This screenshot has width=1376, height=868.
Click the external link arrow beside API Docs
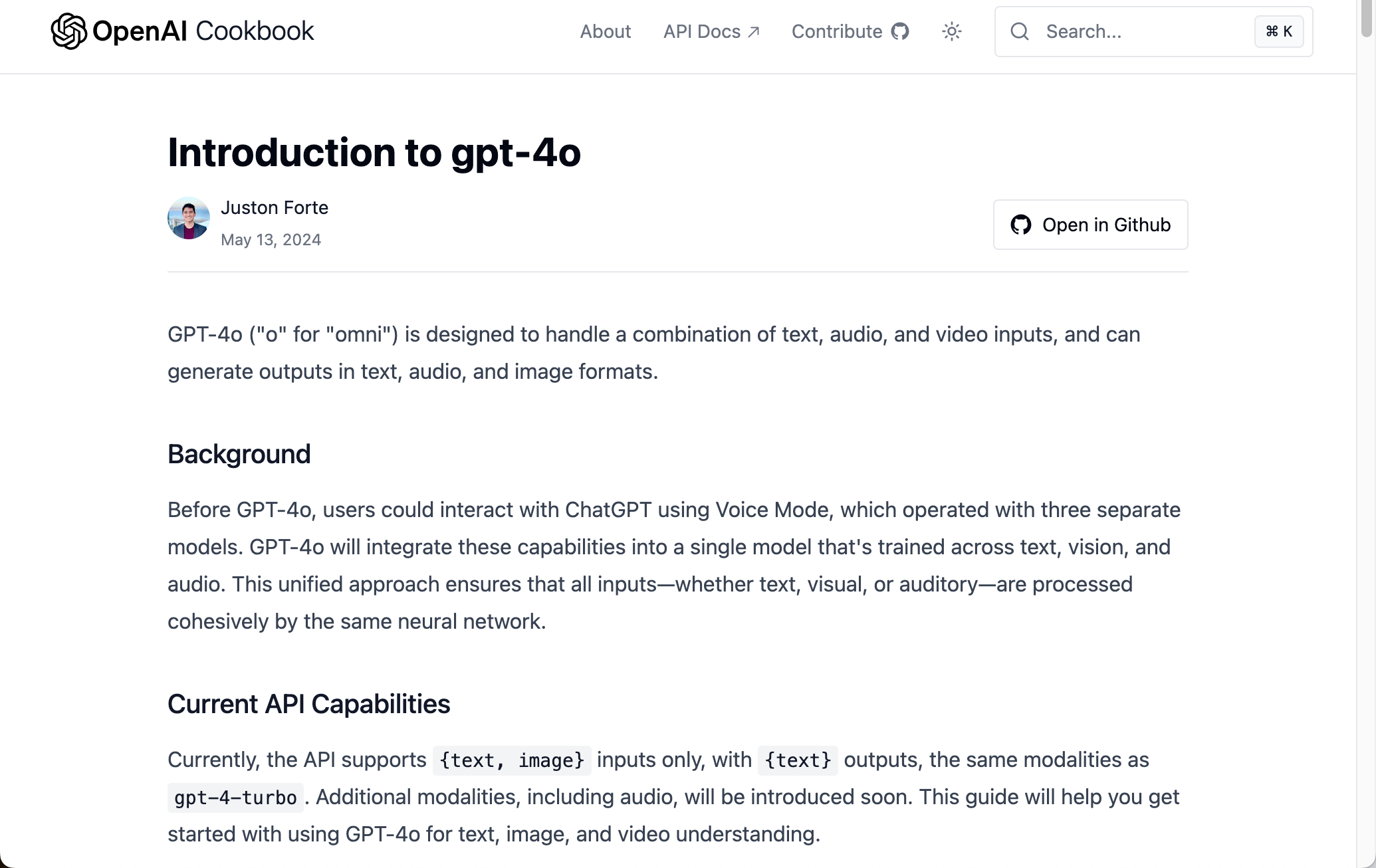[x=754, y=30]
